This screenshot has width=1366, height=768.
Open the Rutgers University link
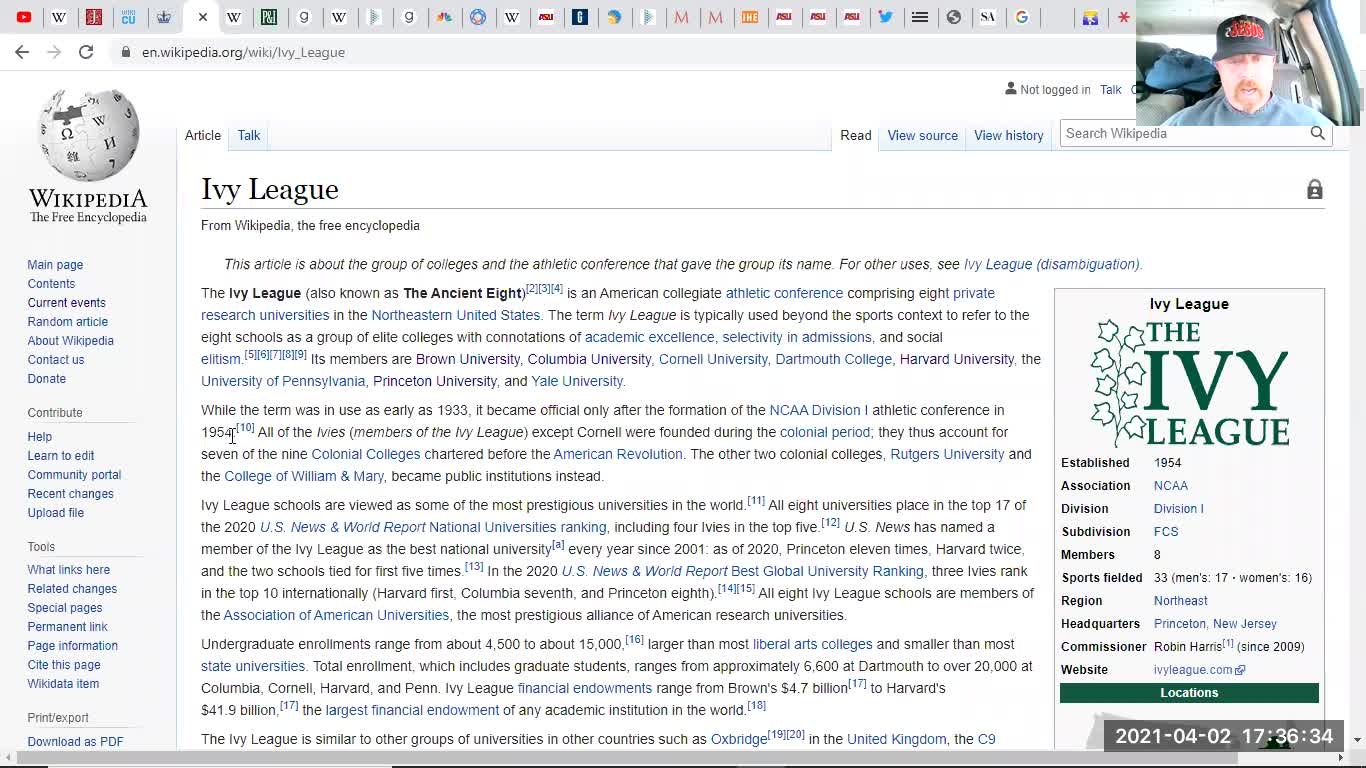coord(947,454)
